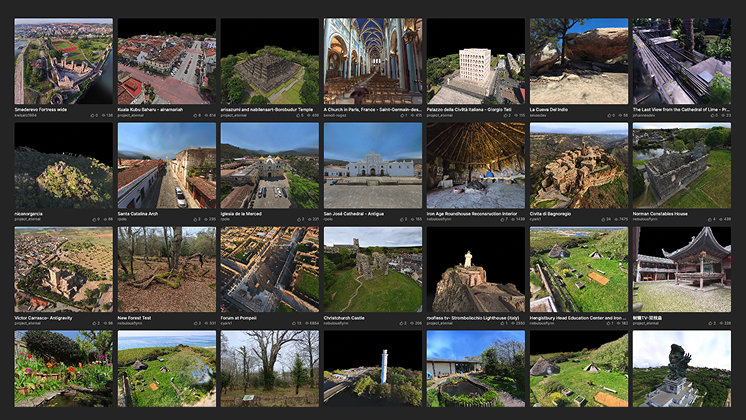
Task: Open the courtyard pond thumbnail in bottom row
Action: [476, 369]
